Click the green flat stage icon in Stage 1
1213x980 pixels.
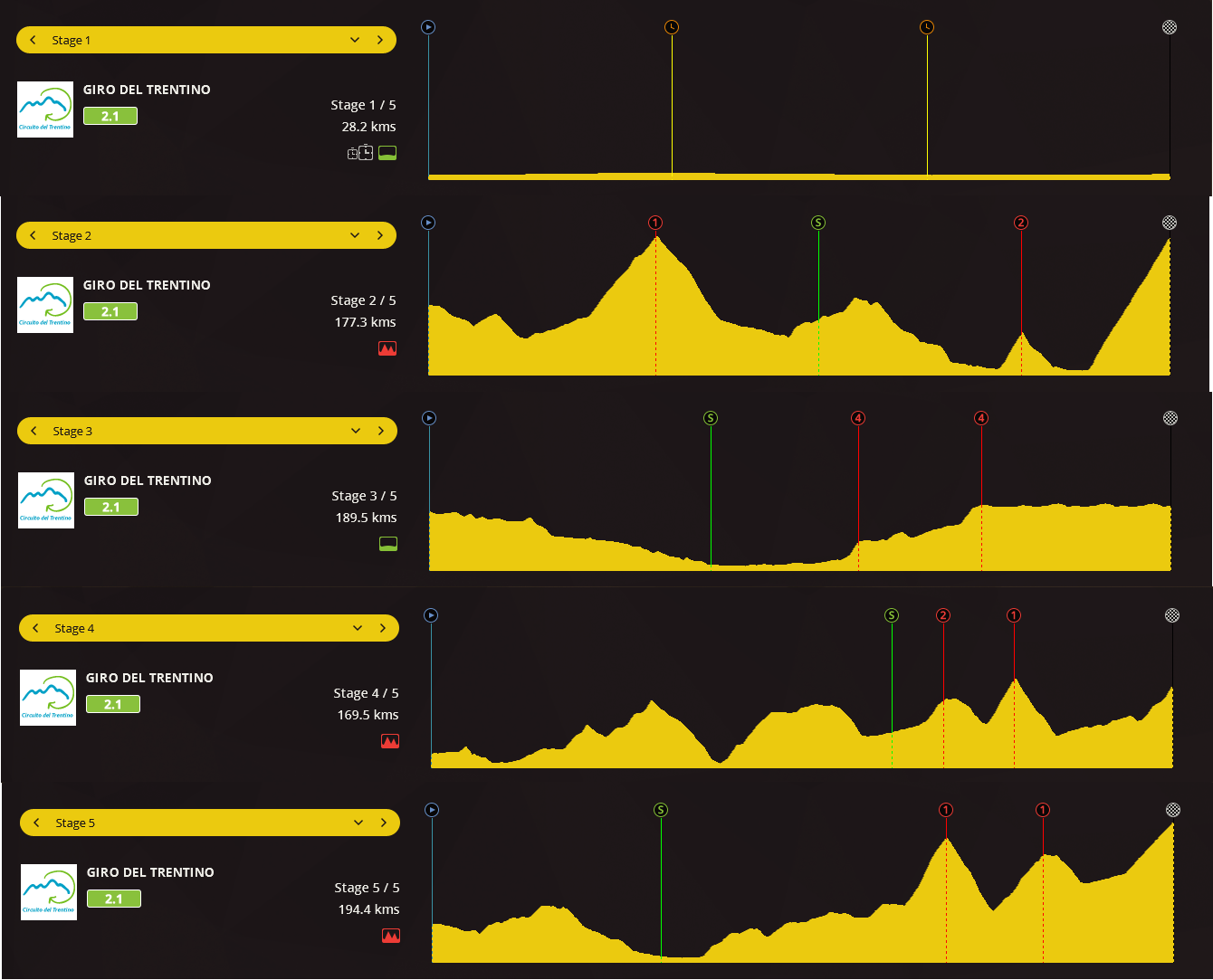387,153
